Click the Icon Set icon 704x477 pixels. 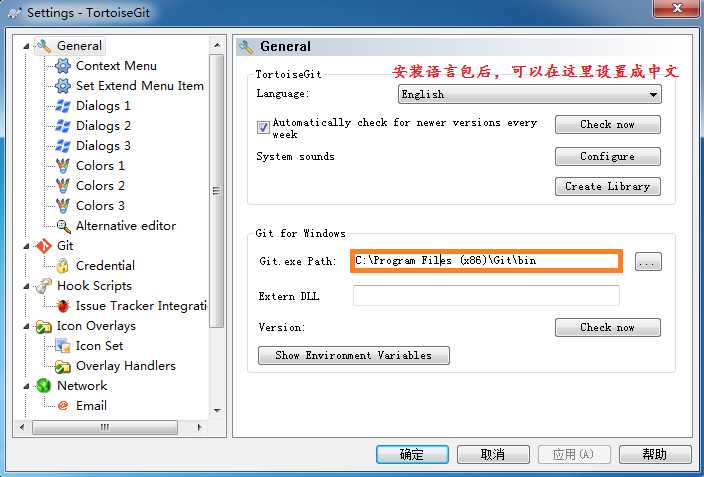pos(62,346)
